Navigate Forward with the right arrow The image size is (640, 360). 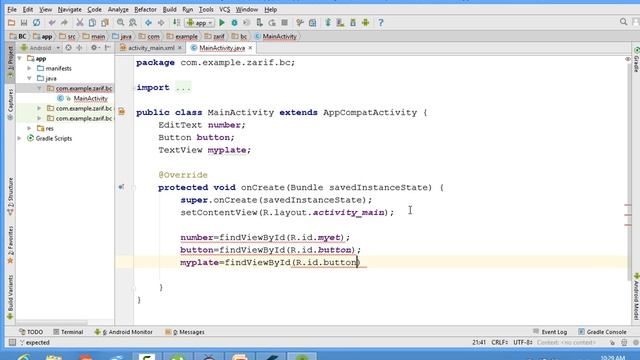pos(161,23)
